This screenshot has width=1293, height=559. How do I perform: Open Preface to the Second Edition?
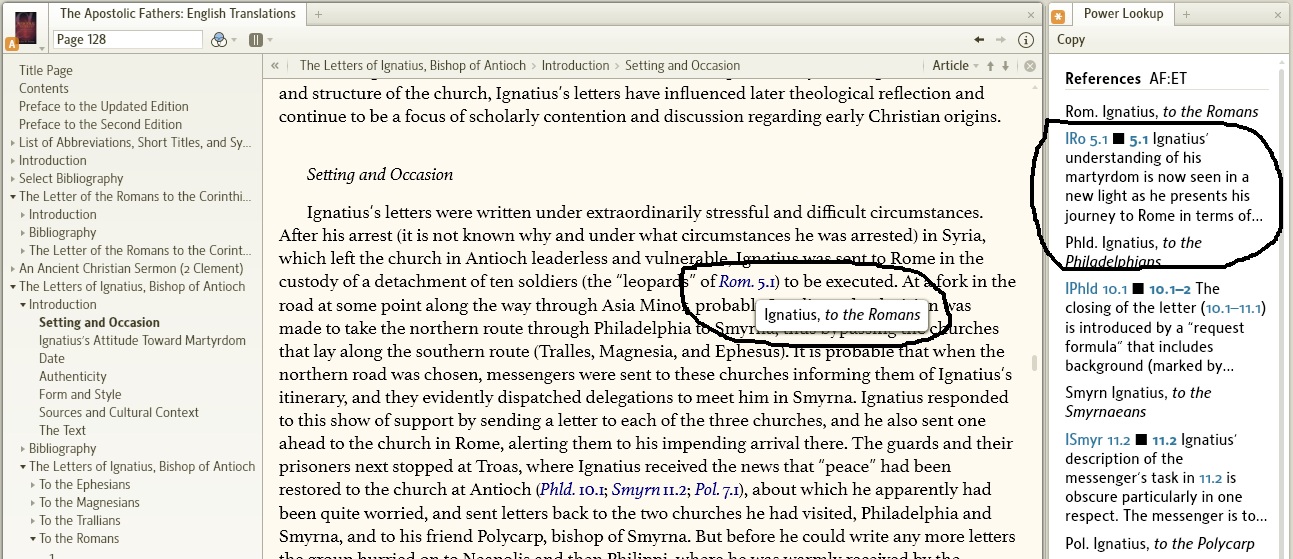tap(101, 125)
